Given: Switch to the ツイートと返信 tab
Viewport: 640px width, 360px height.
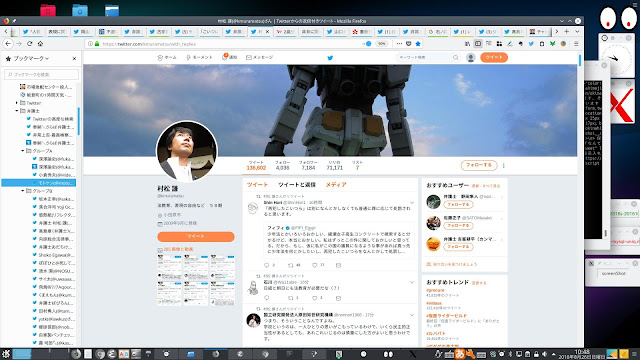Looking at the screenshot, I should click(297, 185).
